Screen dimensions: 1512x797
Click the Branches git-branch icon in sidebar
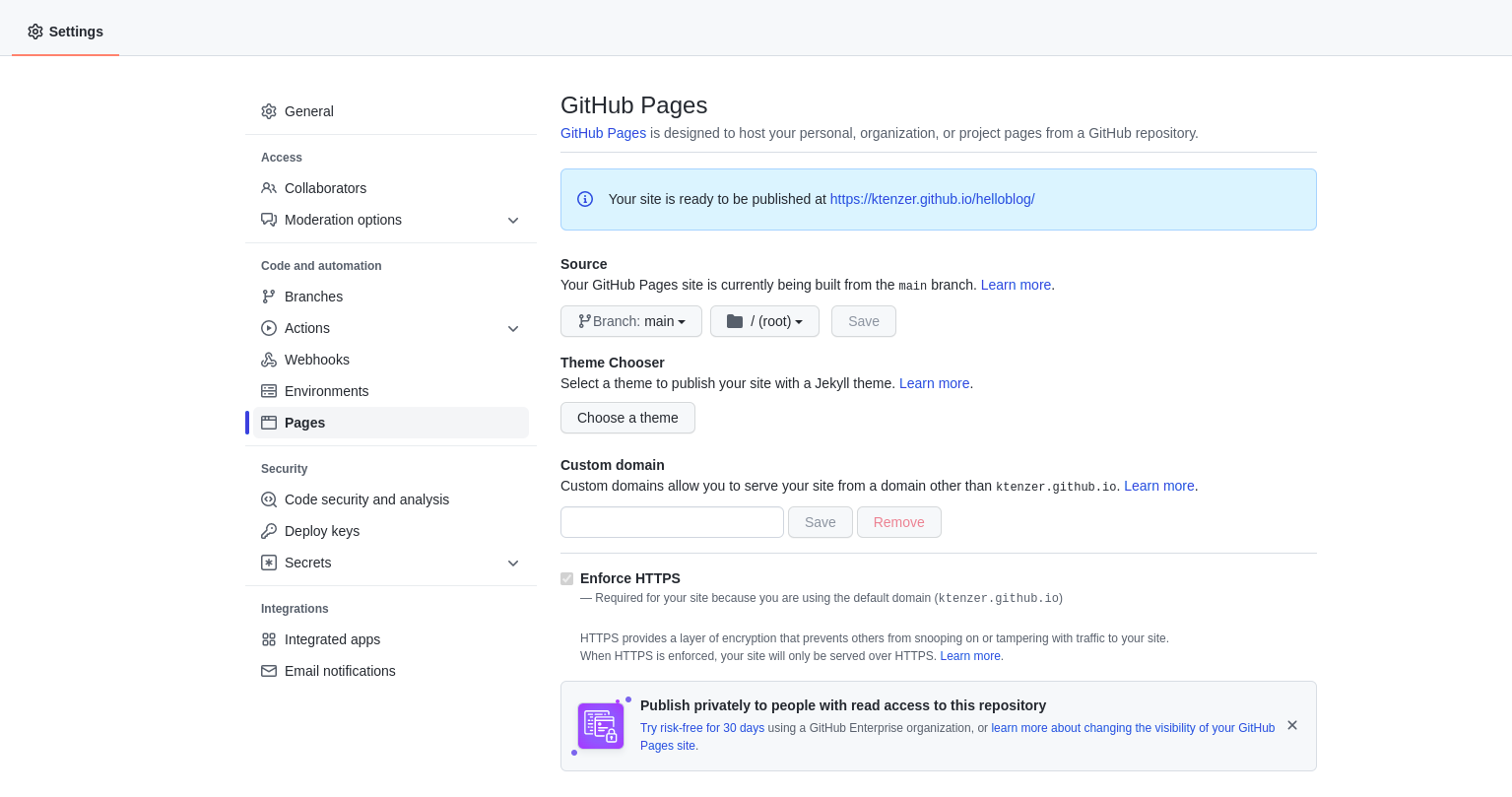point(269,297)
